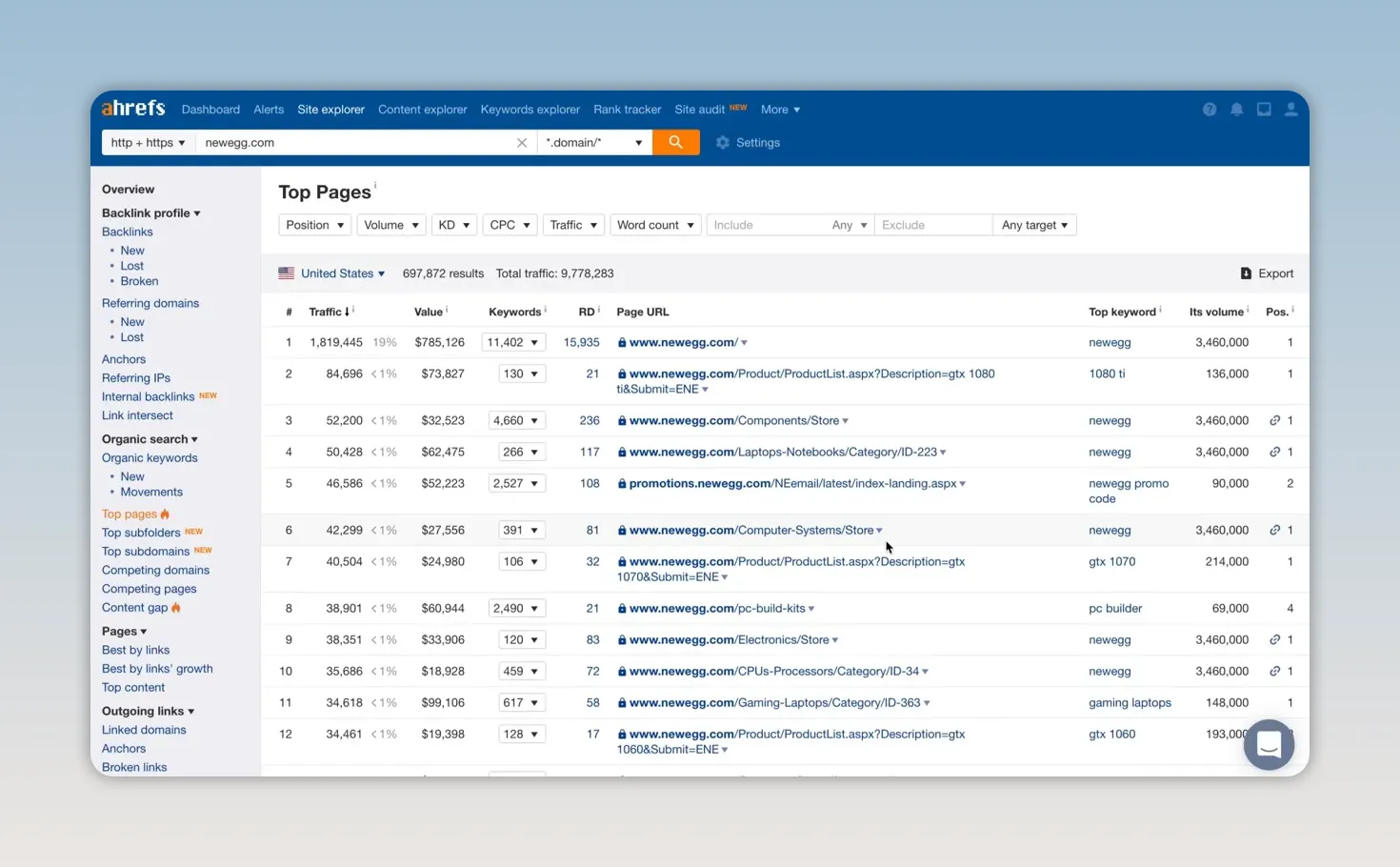Sort by RD column header
Viewport: 1400px width, 867px height.
pyautogui.click(x=587, y=312)
